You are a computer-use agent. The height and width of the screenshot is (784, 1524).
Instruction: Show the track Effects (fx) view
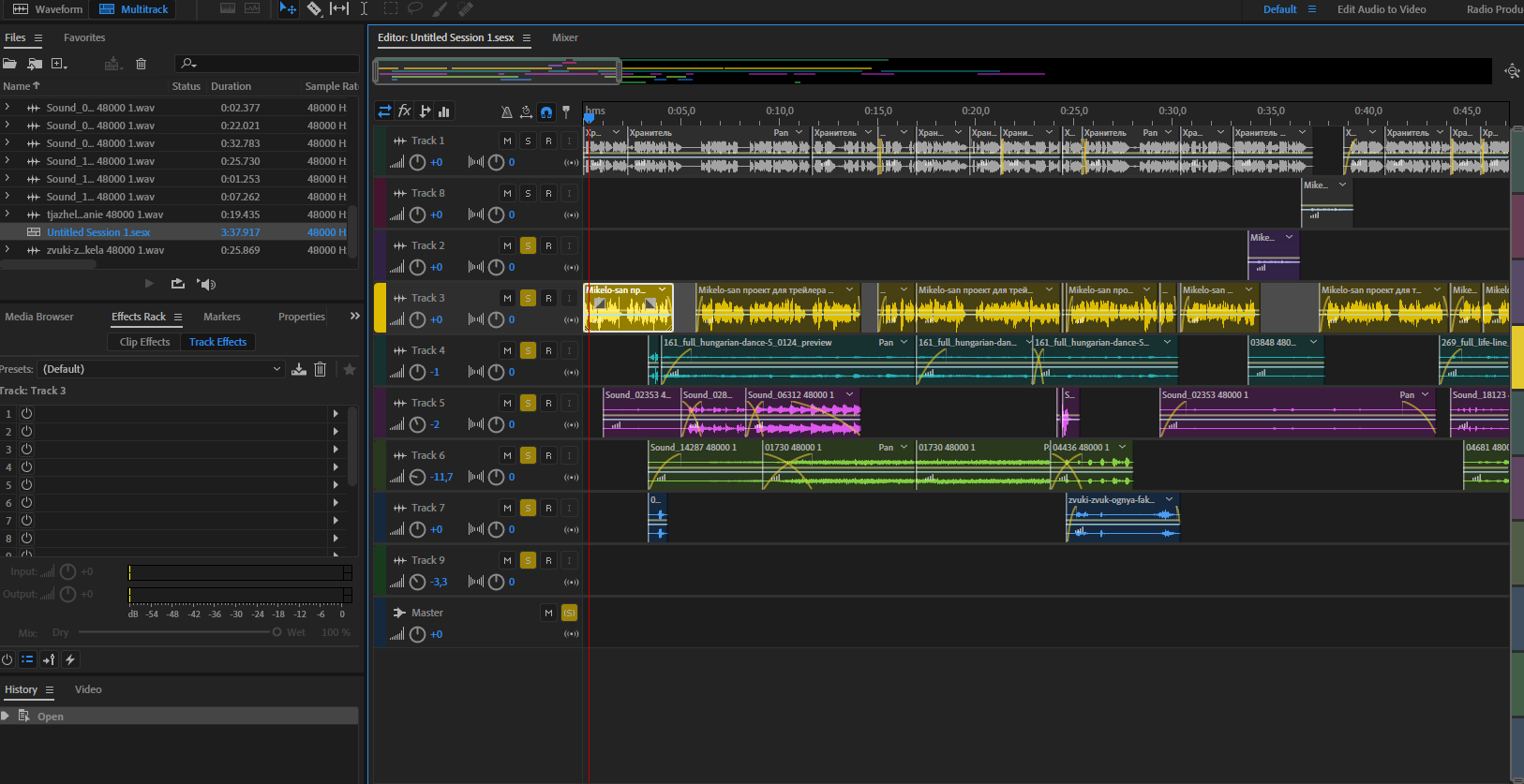(405, 111)
